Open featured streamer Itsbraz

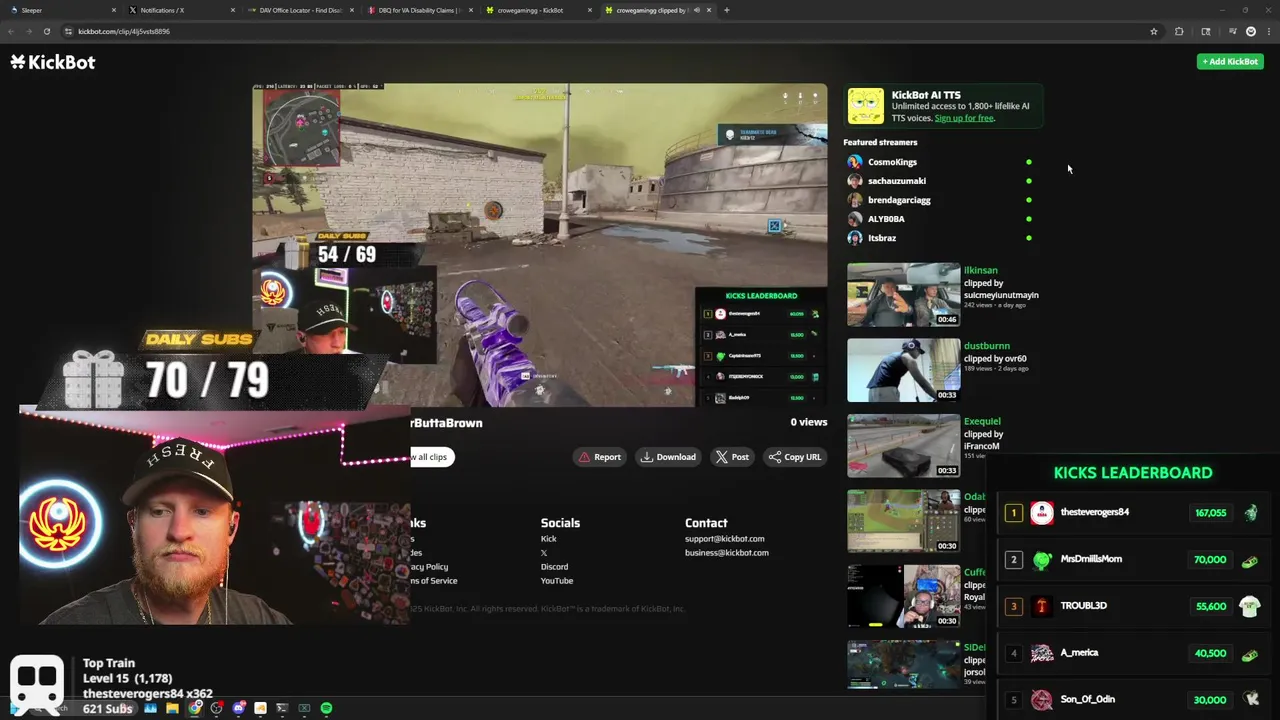pyautogui.click(x=882, y=238)
